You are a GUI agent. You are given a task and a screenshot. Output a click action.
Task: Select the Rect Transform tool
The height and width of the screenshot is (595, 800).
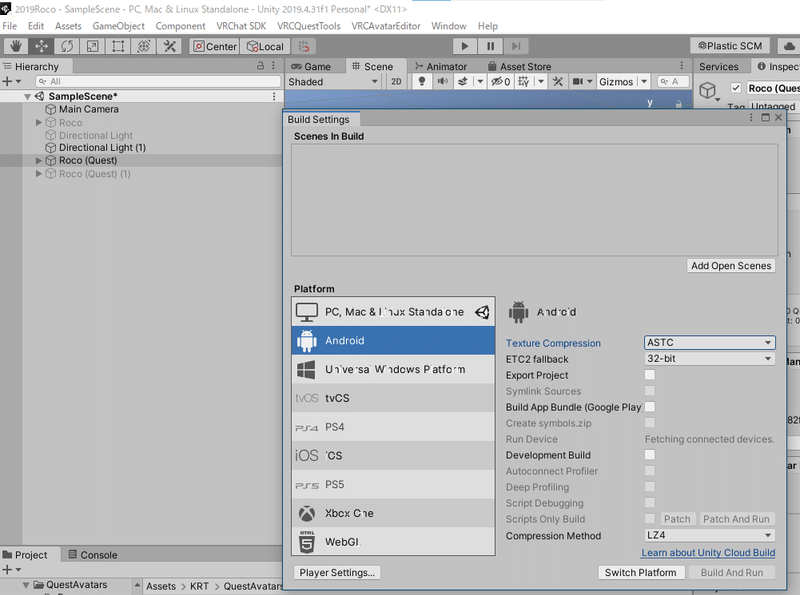pos(118,46)
